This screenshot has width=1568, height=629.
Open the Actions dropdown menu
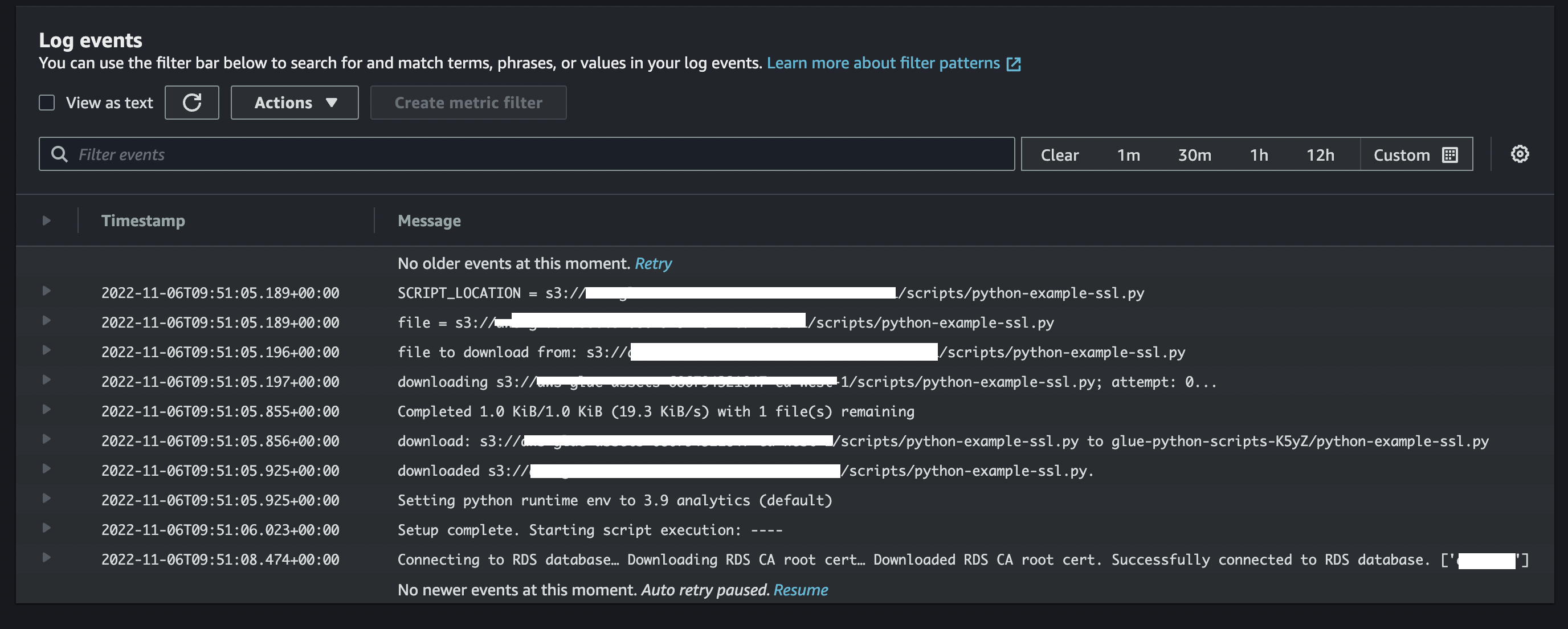(x=295, y=103)
